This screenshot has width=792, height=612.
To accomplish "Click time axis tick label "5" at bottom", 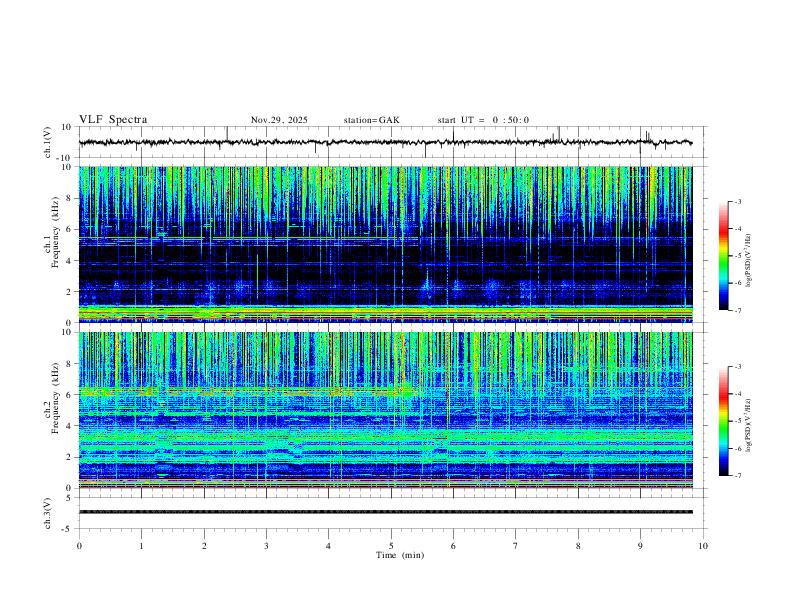I will point(391,546).
